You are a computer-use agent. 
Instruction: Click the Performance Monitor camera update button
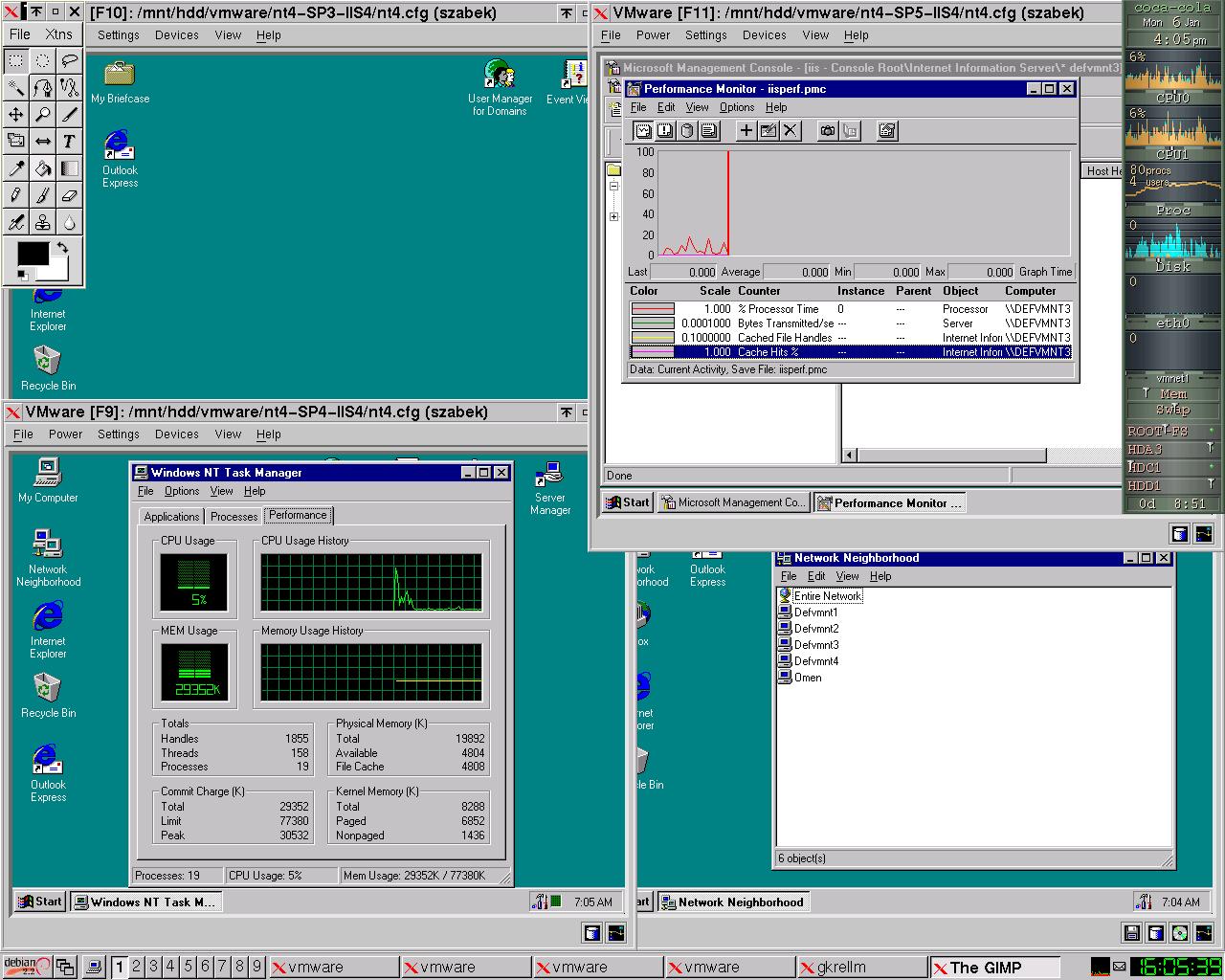[x=828, y=131]
